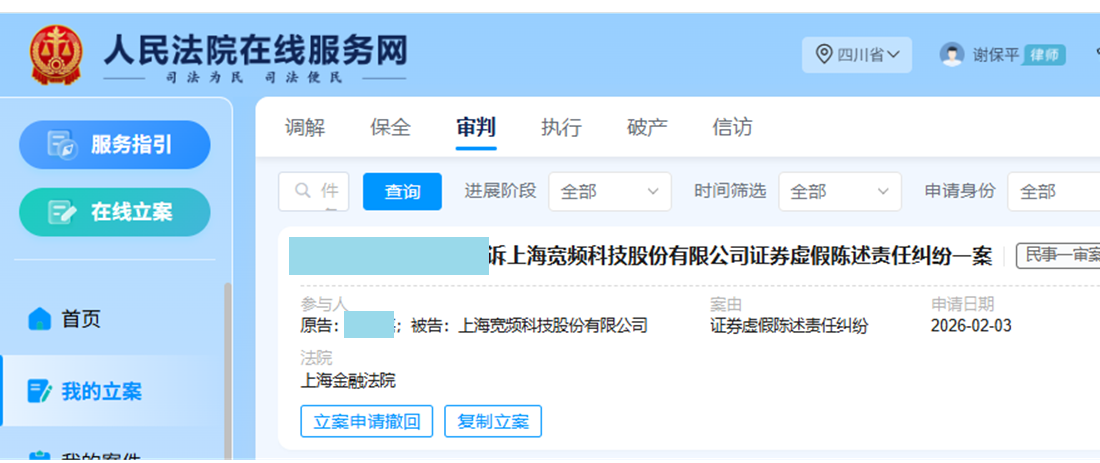The width and height of the screenshot is (1100, 463).
Task: Open the 信访 tab
Action: click(732, 128)
